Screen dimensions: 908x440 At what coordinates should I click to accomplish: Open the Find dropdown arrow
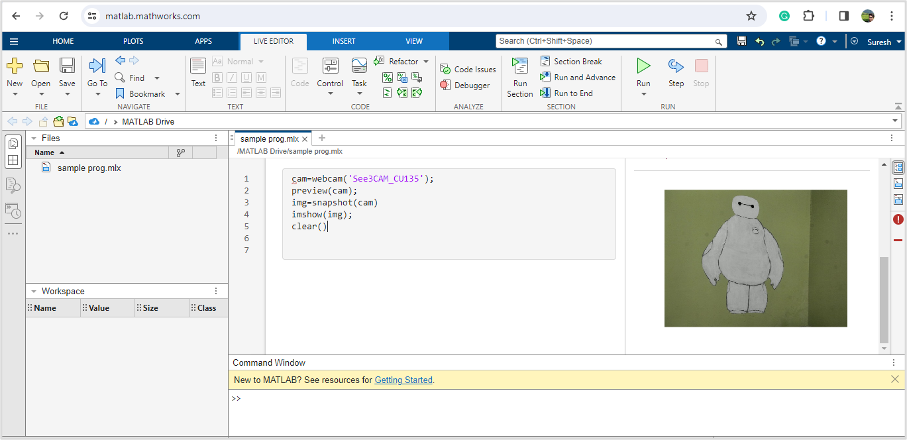[x=156, y=78]
